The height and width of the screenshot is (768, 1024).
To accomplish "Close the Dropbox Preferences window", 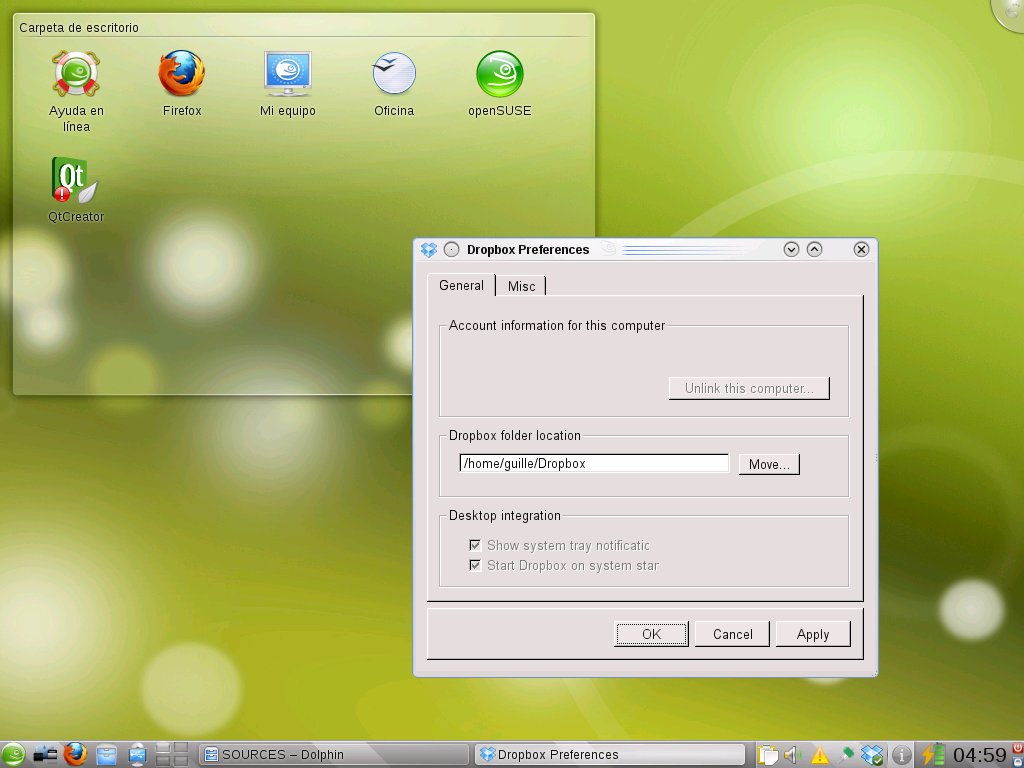I will [861, 249].
